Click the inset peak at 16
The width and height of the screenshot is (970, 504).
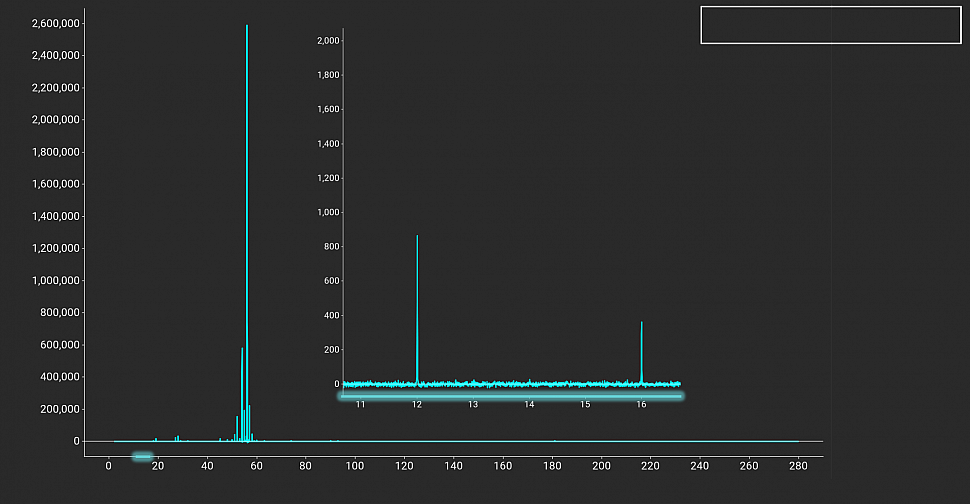pos(642,352)
